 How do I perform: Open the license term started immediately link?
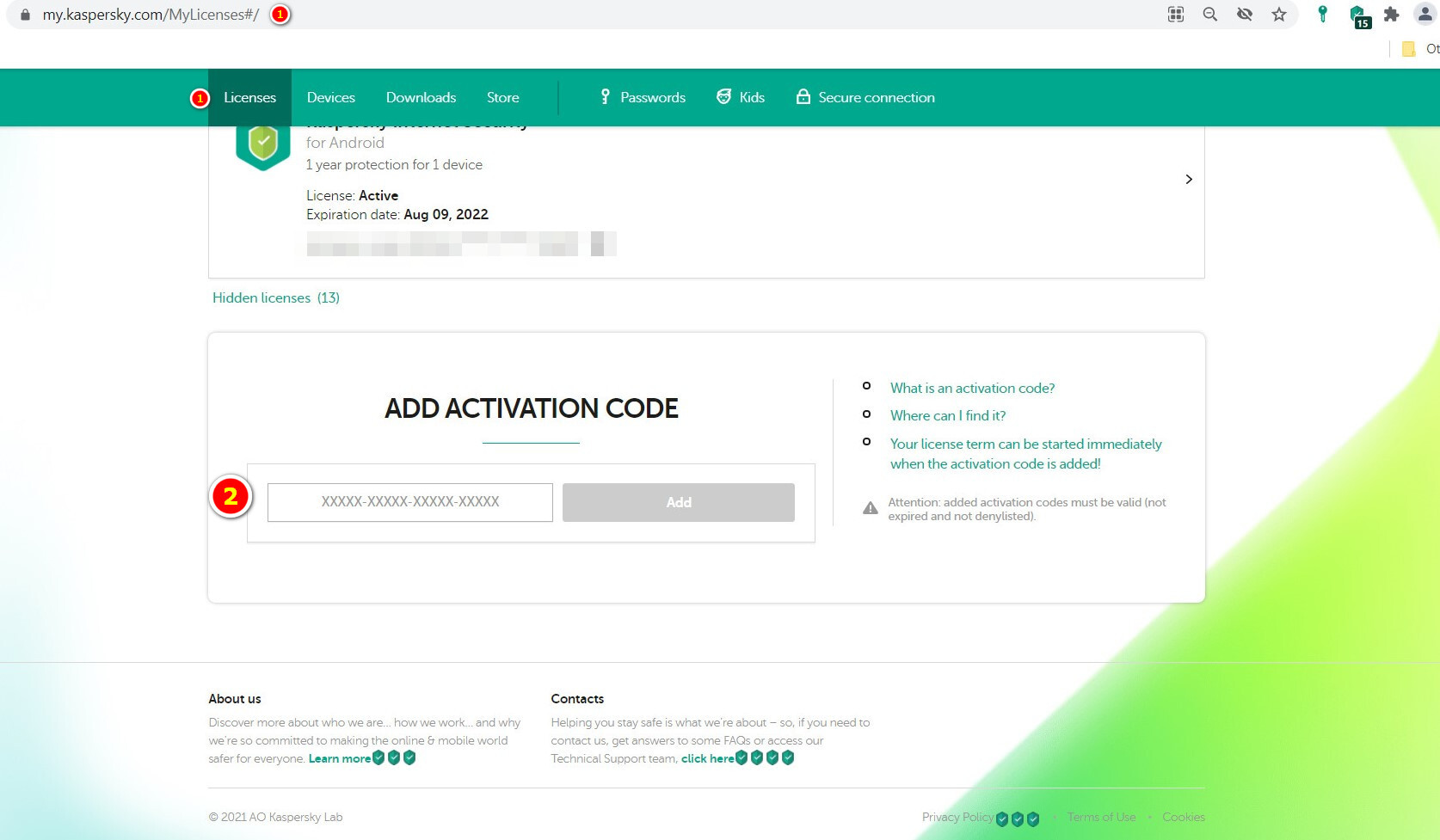click(x=1025, y=454)
